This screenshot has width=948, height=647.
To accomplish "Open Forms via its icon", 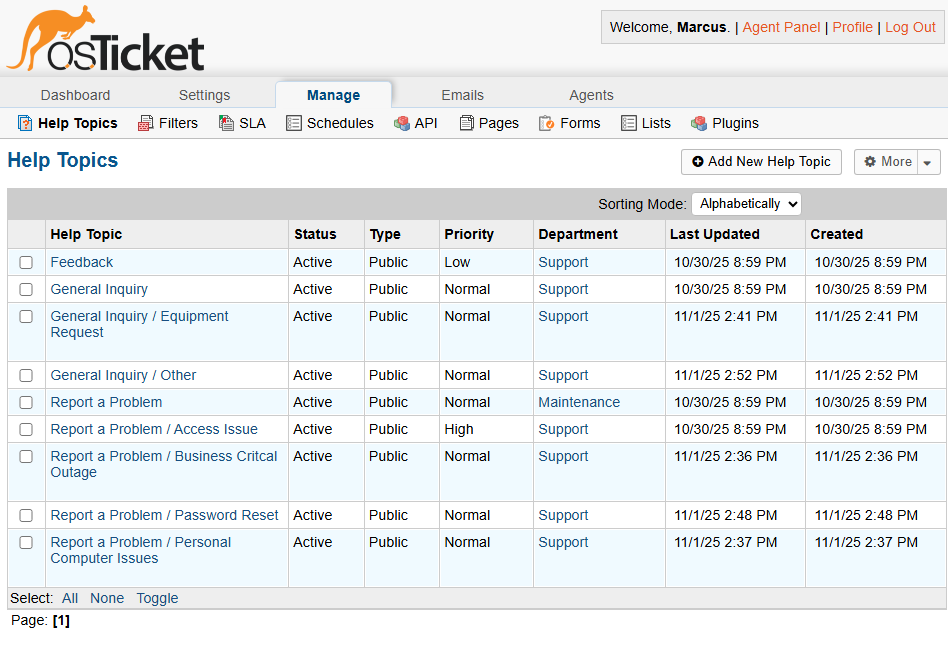I will pos(547,123).
